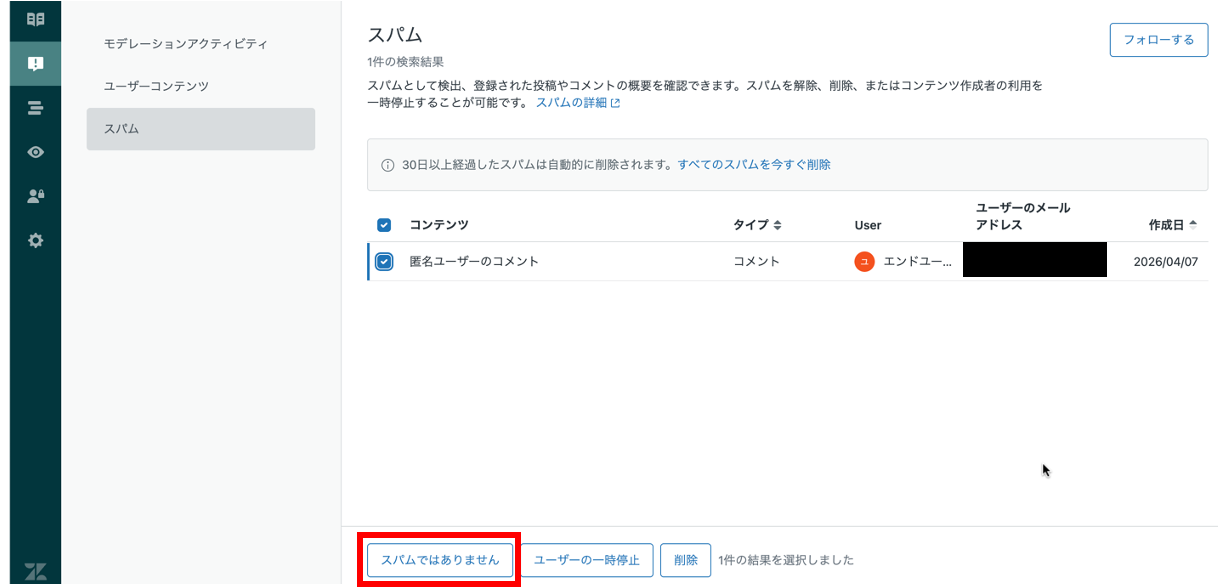Click the eye preview icon in sidebar
The width and height of the screenshot is (1218, 588).
click(x=35, y=152)
